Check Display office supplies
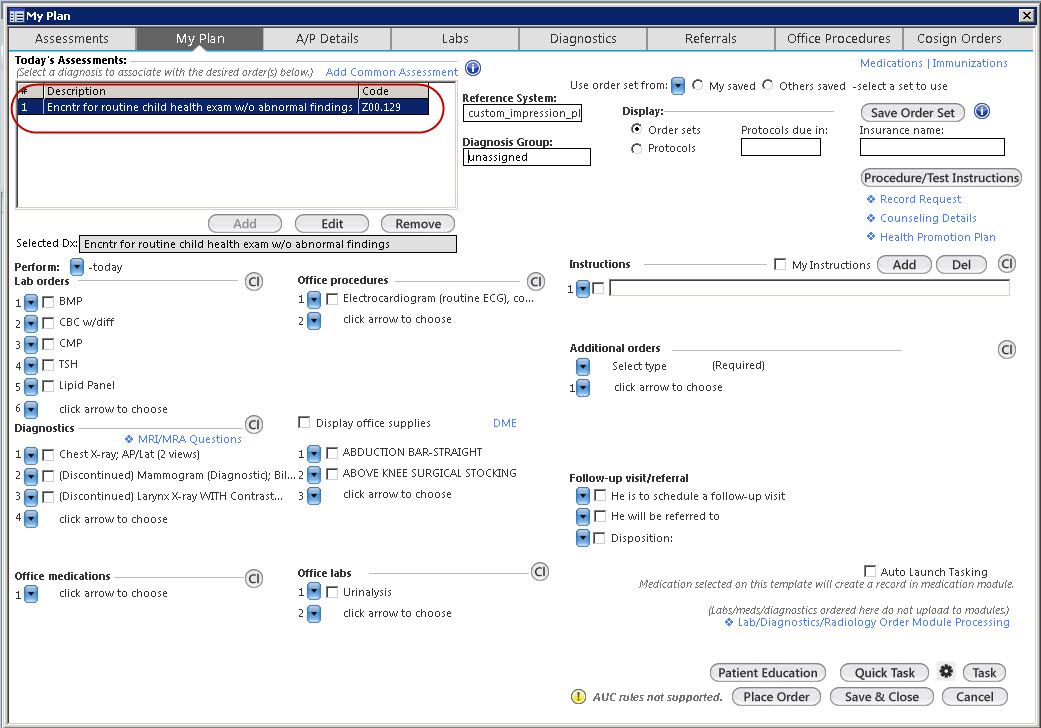 click(x=304, y=422)
